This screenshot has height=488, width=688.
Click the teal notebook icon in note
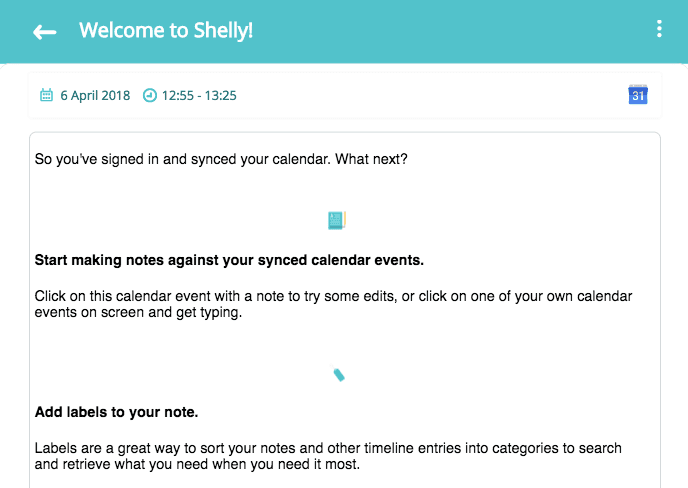pos(337,220)
